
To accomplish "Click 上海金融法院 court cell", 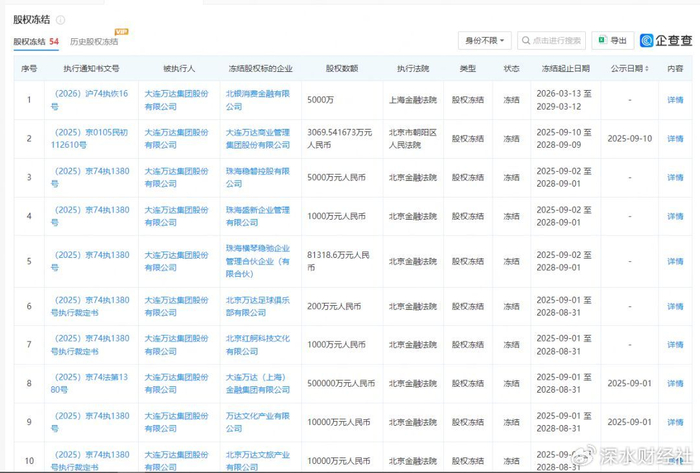I will [x=412, y=100].
